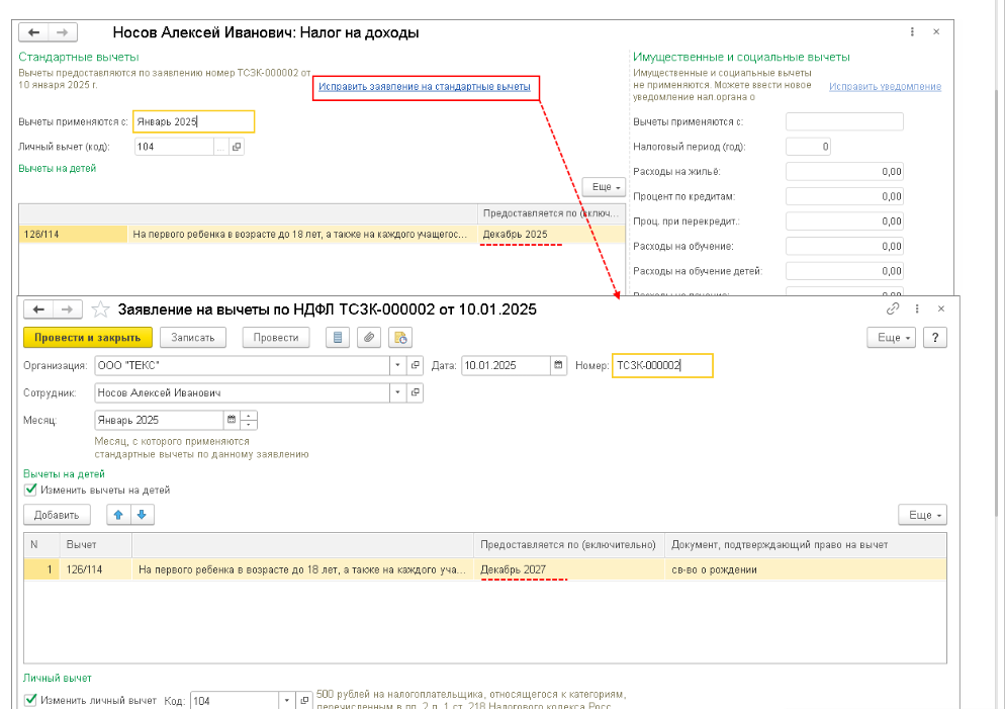Click Расходы на обучение amount field

[844, 246]
